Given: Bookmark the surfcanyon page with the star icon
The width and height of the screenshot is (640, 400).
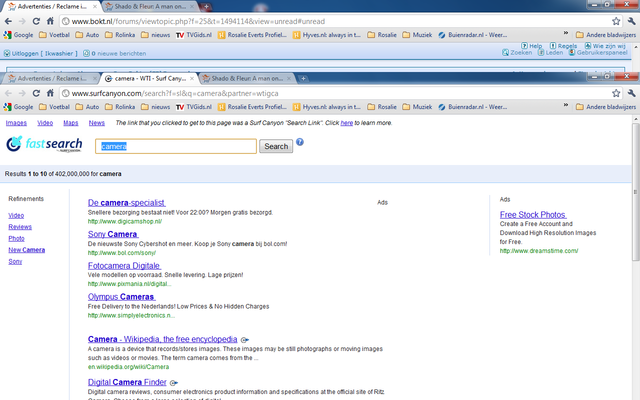Looking at the screenshot, I should [x=616, y=93].
